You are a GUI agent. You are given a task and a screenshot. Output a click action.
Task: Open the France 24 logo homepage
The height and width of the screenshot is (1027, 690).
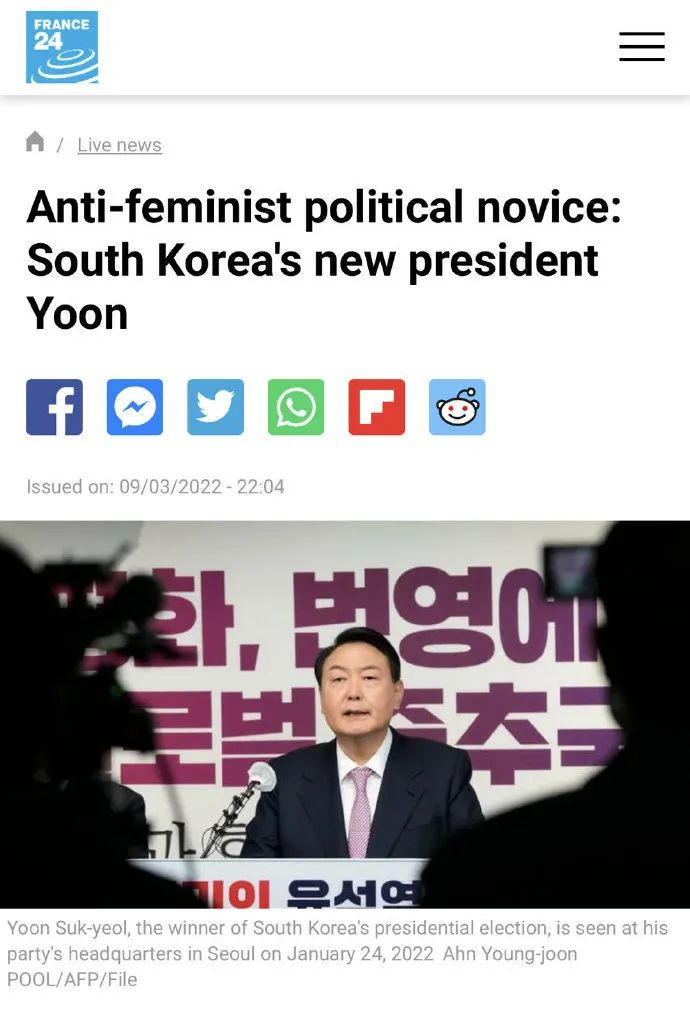(62, 47)
